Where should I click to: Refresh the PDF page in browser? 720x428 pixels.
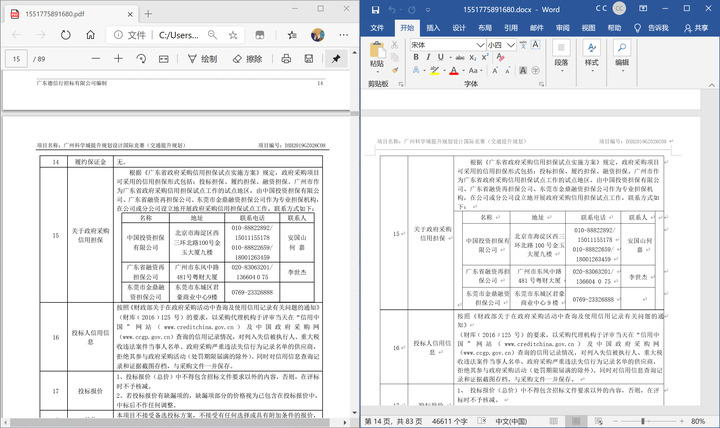tap(66, 35)
